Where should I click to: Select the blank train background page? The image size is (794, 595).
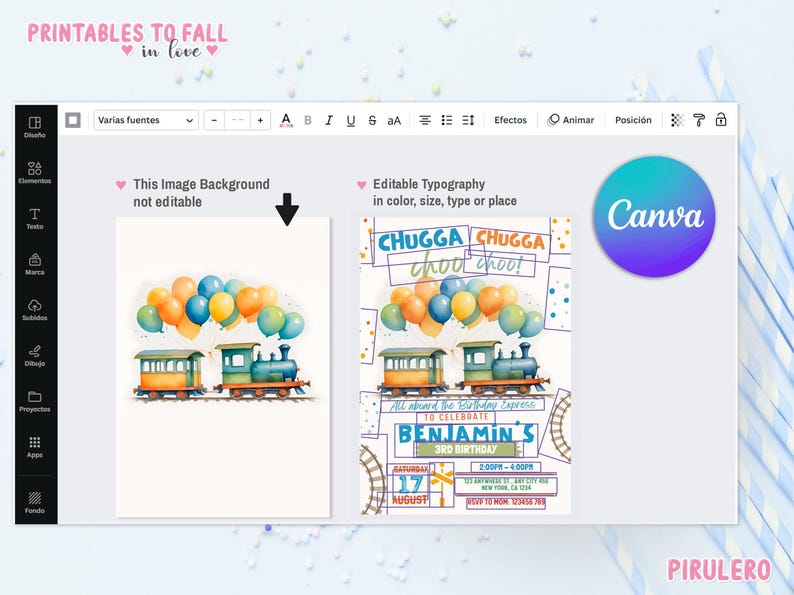223,367
